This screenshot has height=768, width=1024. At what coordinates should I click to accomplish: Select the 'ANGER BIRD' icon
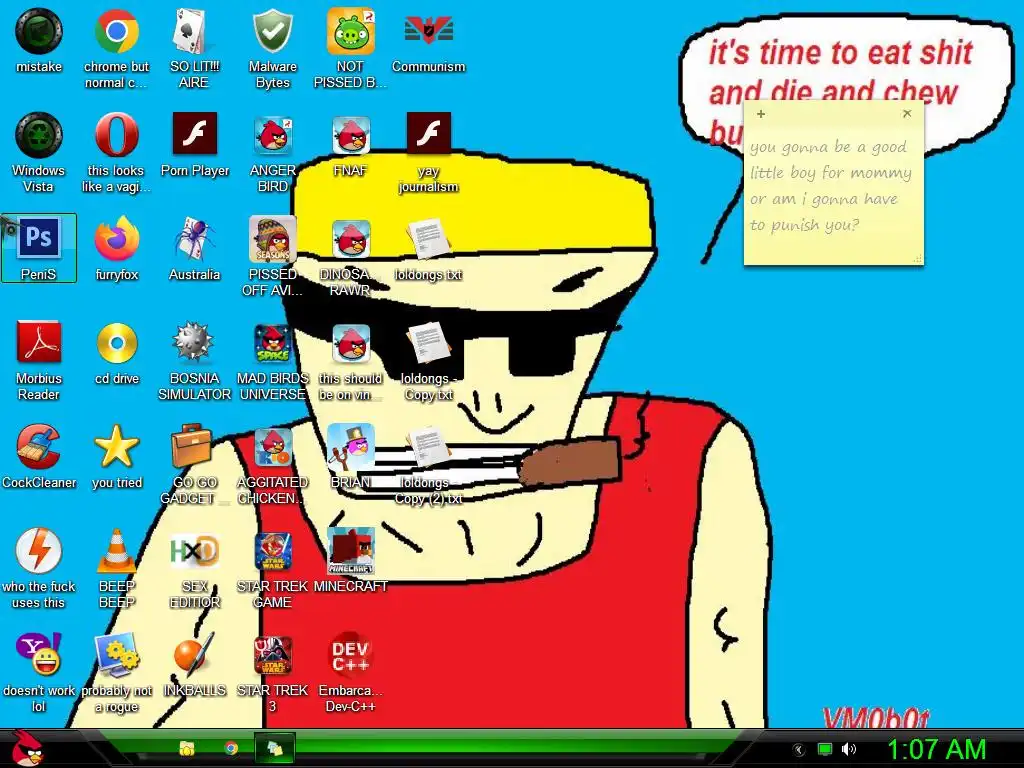pos(272,153)
